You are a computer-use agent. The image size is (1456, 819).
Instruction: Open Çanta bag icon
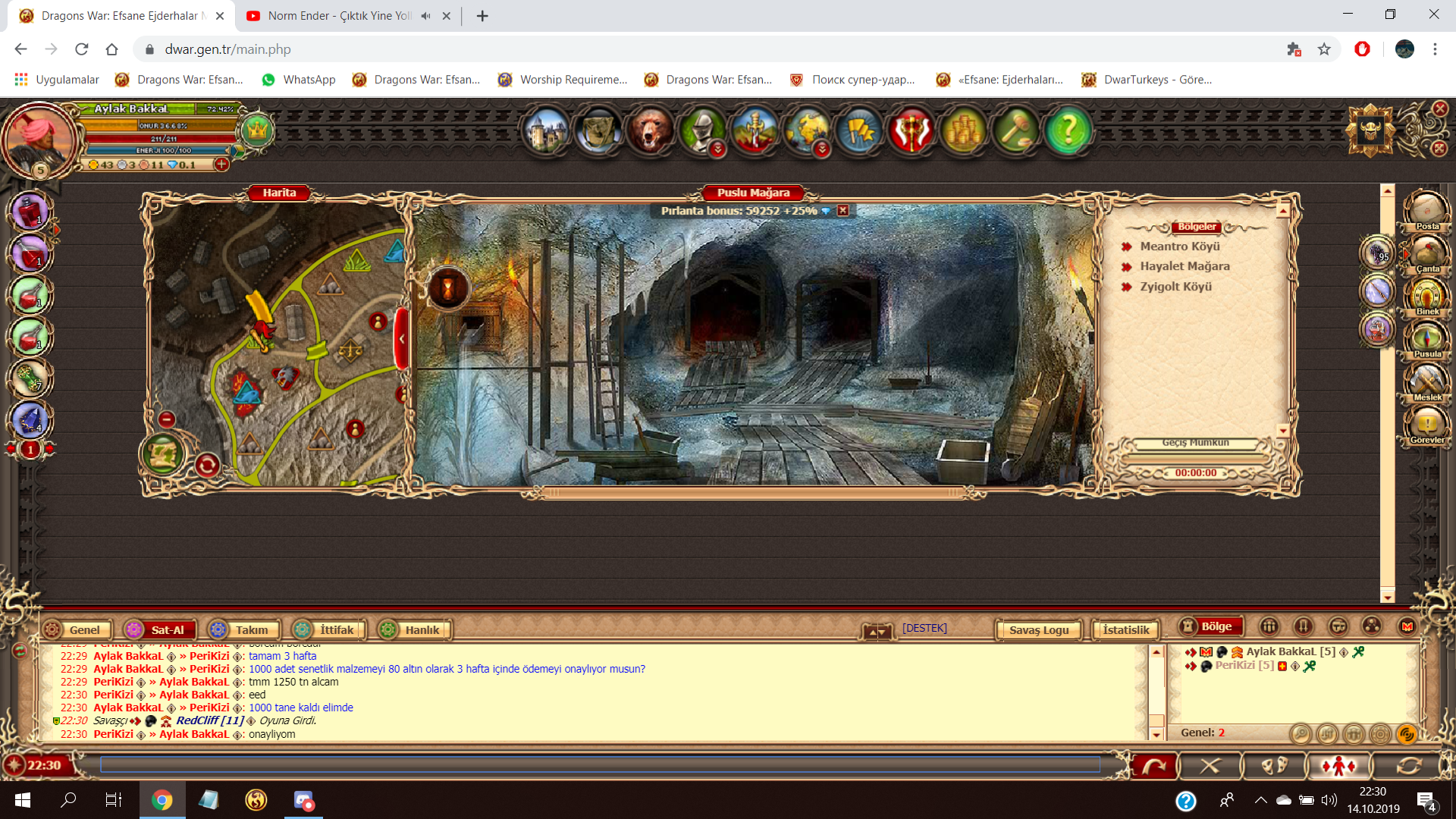coord(1426,253)
